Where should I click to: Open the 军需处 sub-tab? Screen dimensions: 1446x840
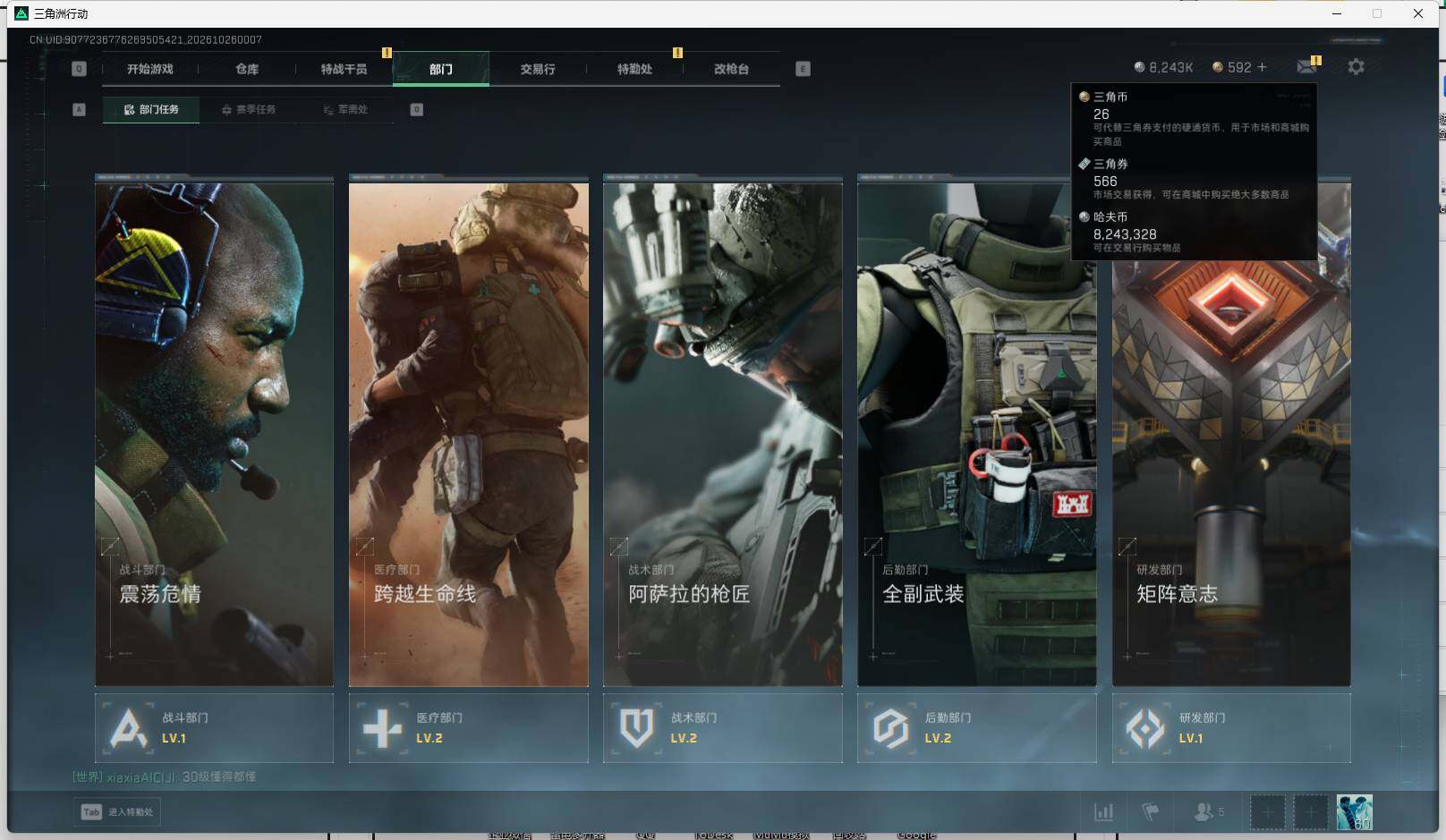pos(345,109)
